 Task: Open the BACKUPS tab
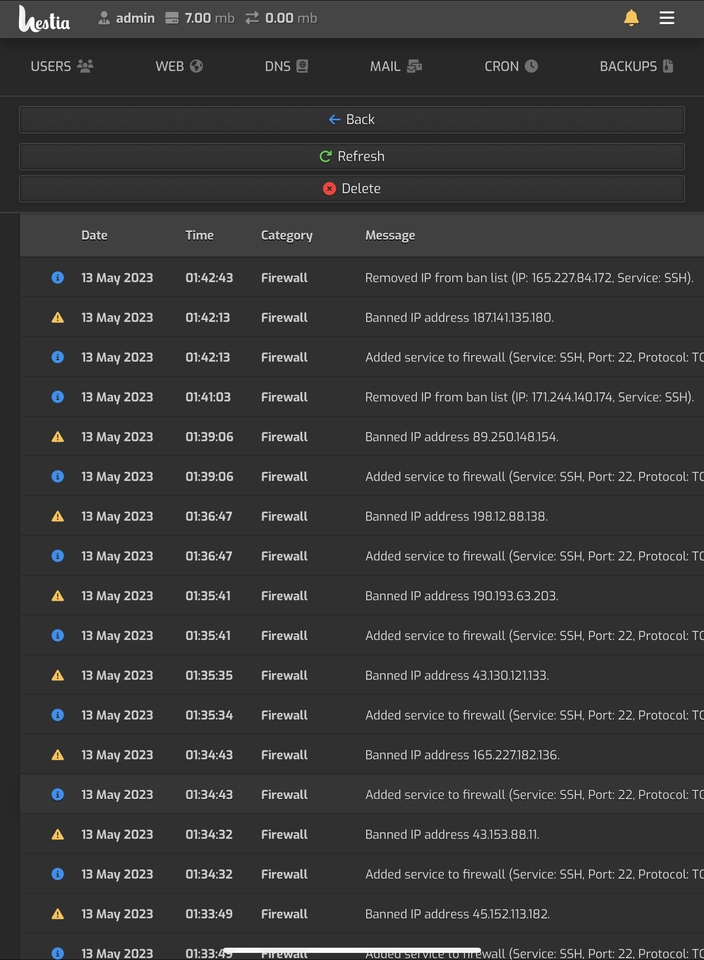(636, 66)
